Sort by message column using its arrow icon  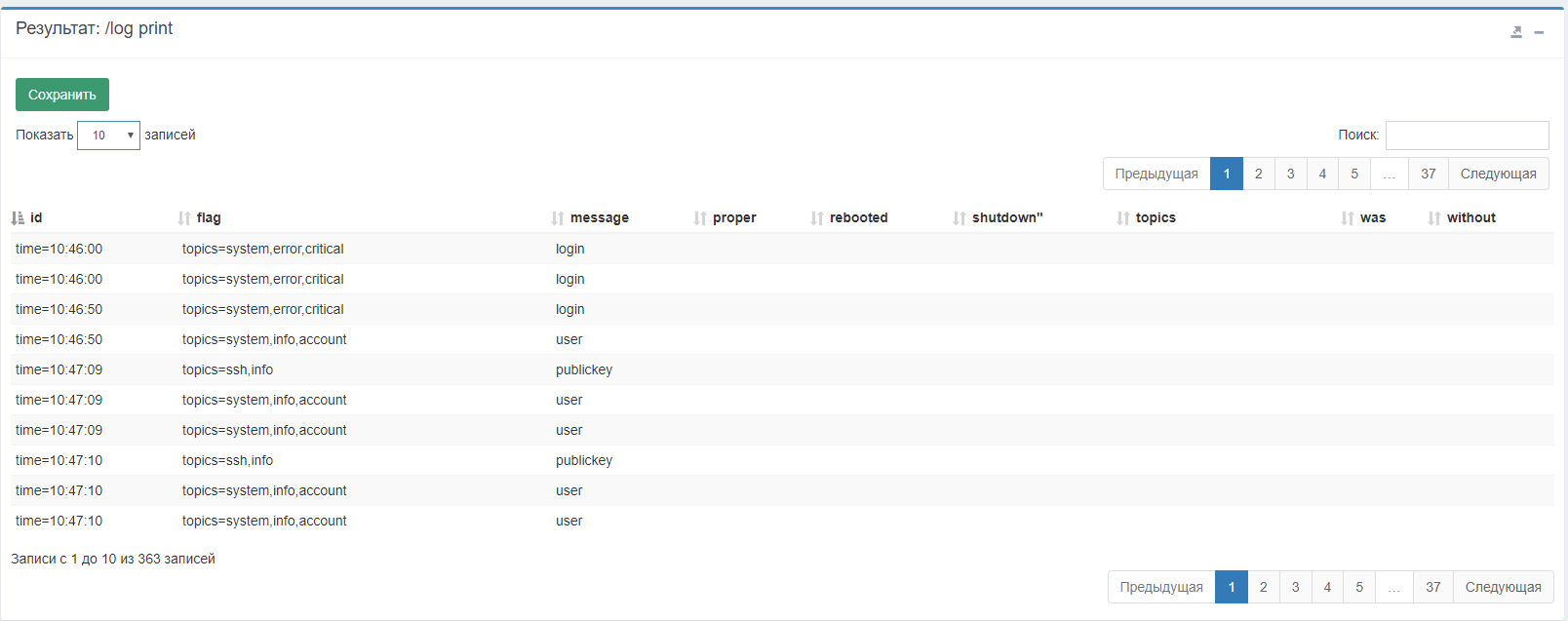[558, 218]
